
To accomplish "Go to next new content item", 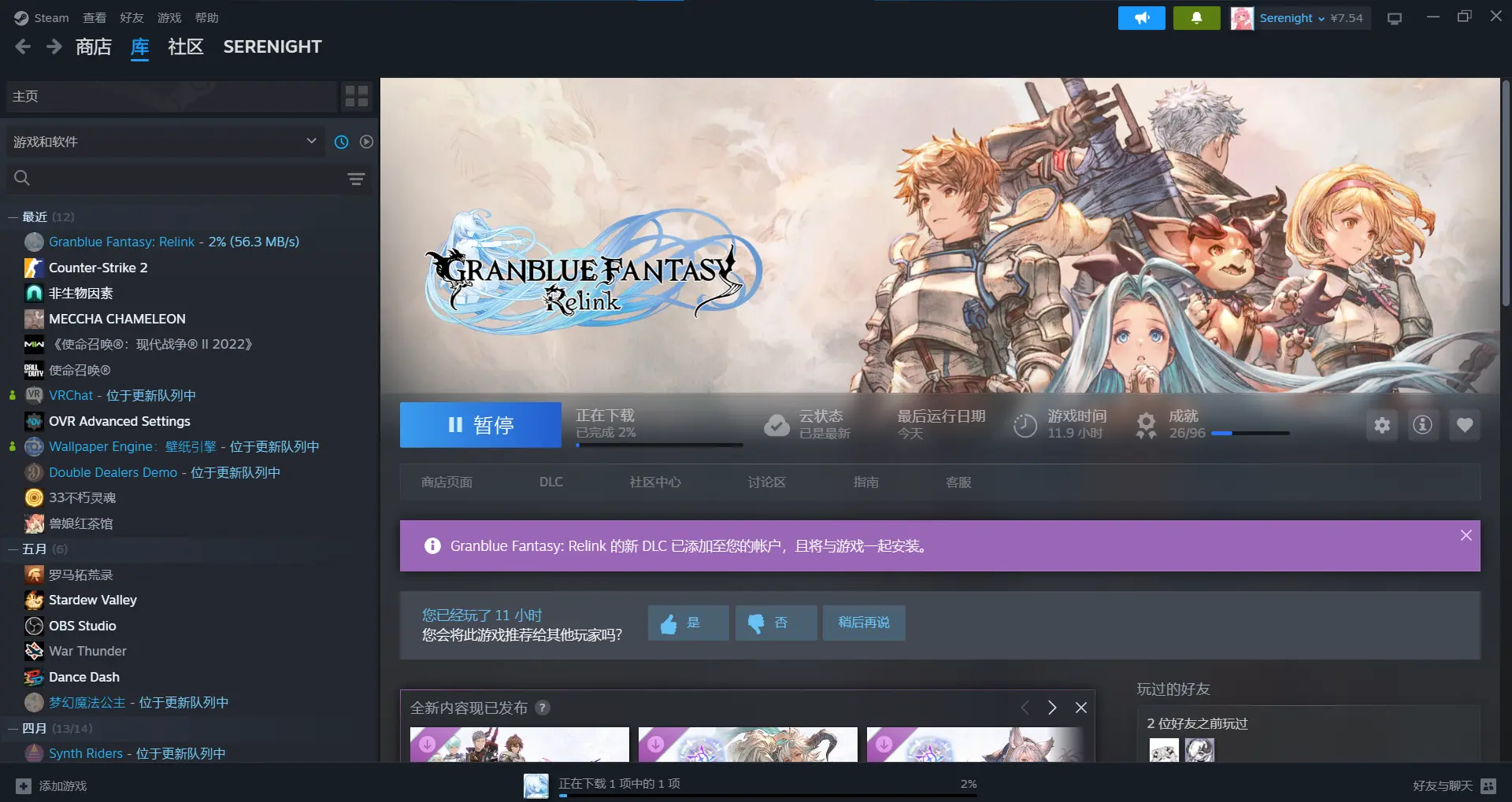I will coord(1052,708).
